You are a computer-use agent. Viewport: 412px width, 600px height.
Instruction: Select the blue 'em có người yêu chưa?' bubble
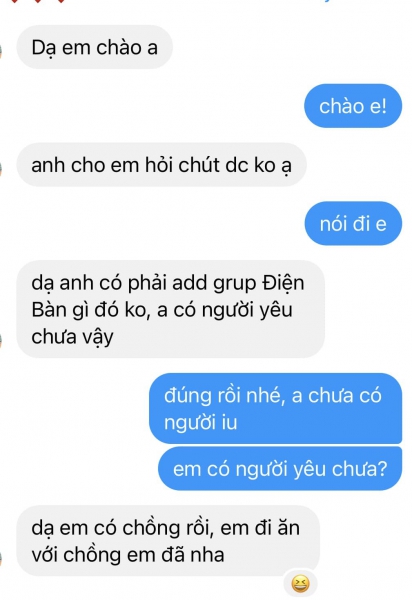pyautogui.click(x=280, y=468)
